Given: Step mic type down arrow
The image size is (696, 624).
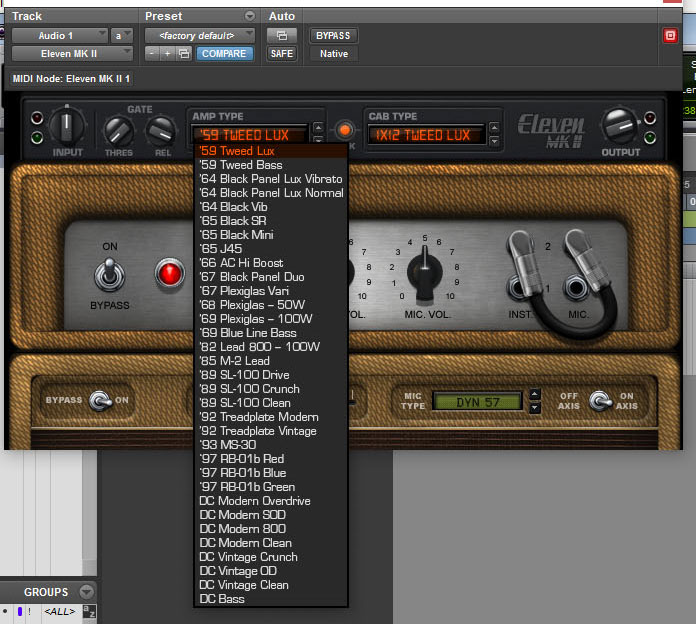Looking at the screenshot, I should point(535,407).
